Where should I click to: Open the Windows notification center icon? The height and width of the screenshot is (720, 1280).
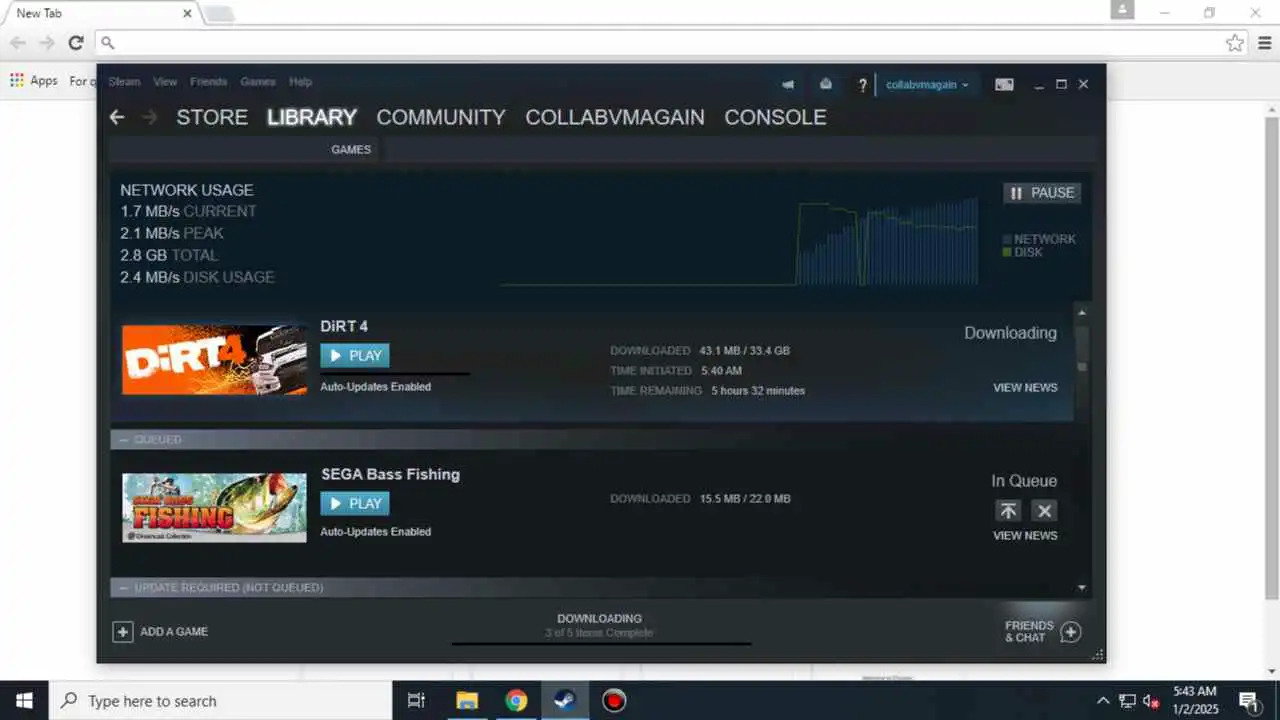tap(1248, 701)
